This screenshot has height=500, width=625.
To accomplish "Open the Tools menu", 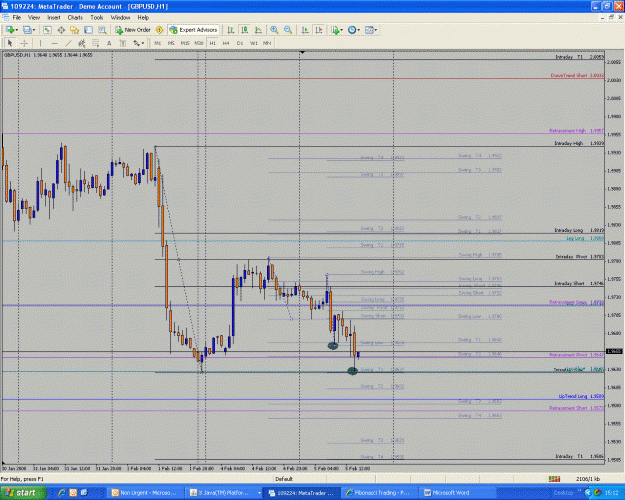I will [x=96, y=18].
